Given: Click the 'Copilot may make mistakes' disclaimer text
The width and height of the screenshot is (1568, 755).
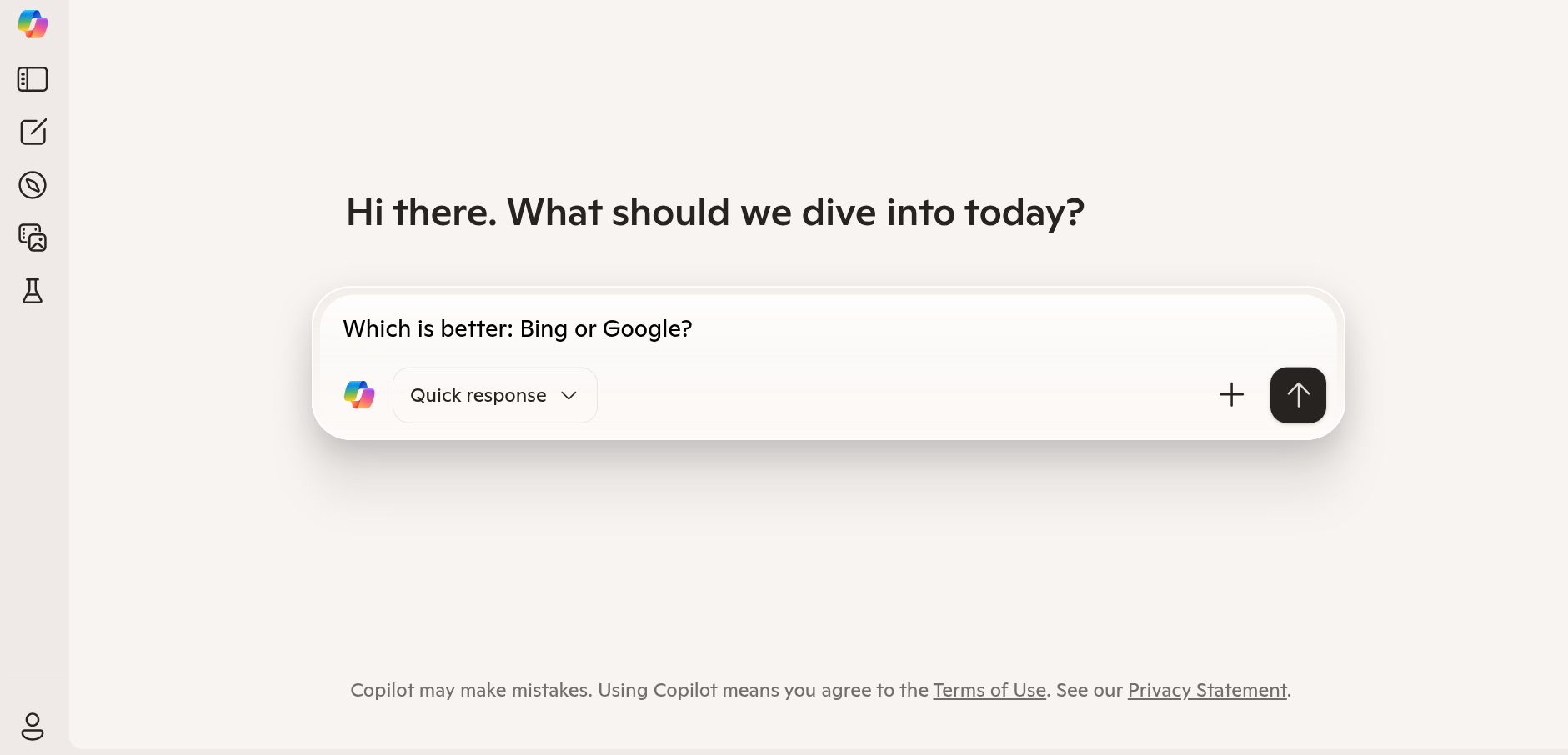Looking at the screenshot, I should click(584, 691).
